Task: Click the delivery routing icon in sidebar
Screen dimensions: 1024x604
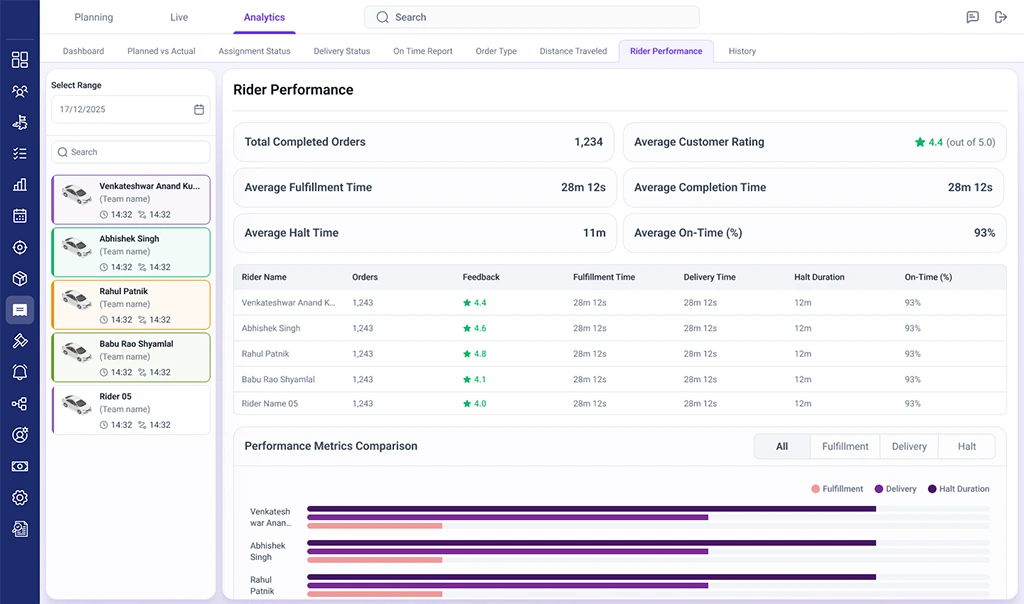Action: [20, 122]
